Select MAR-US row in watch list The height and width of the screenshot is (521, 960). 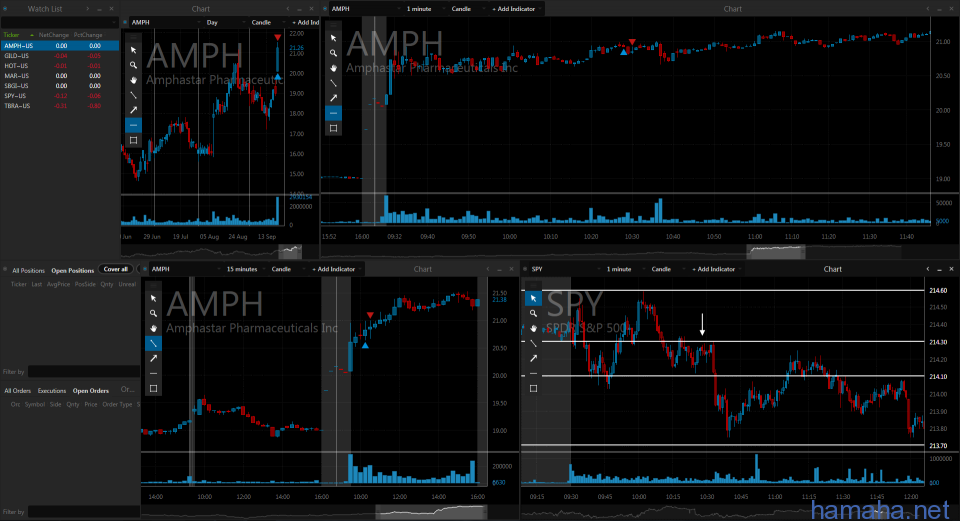click(x=59, y=76)
